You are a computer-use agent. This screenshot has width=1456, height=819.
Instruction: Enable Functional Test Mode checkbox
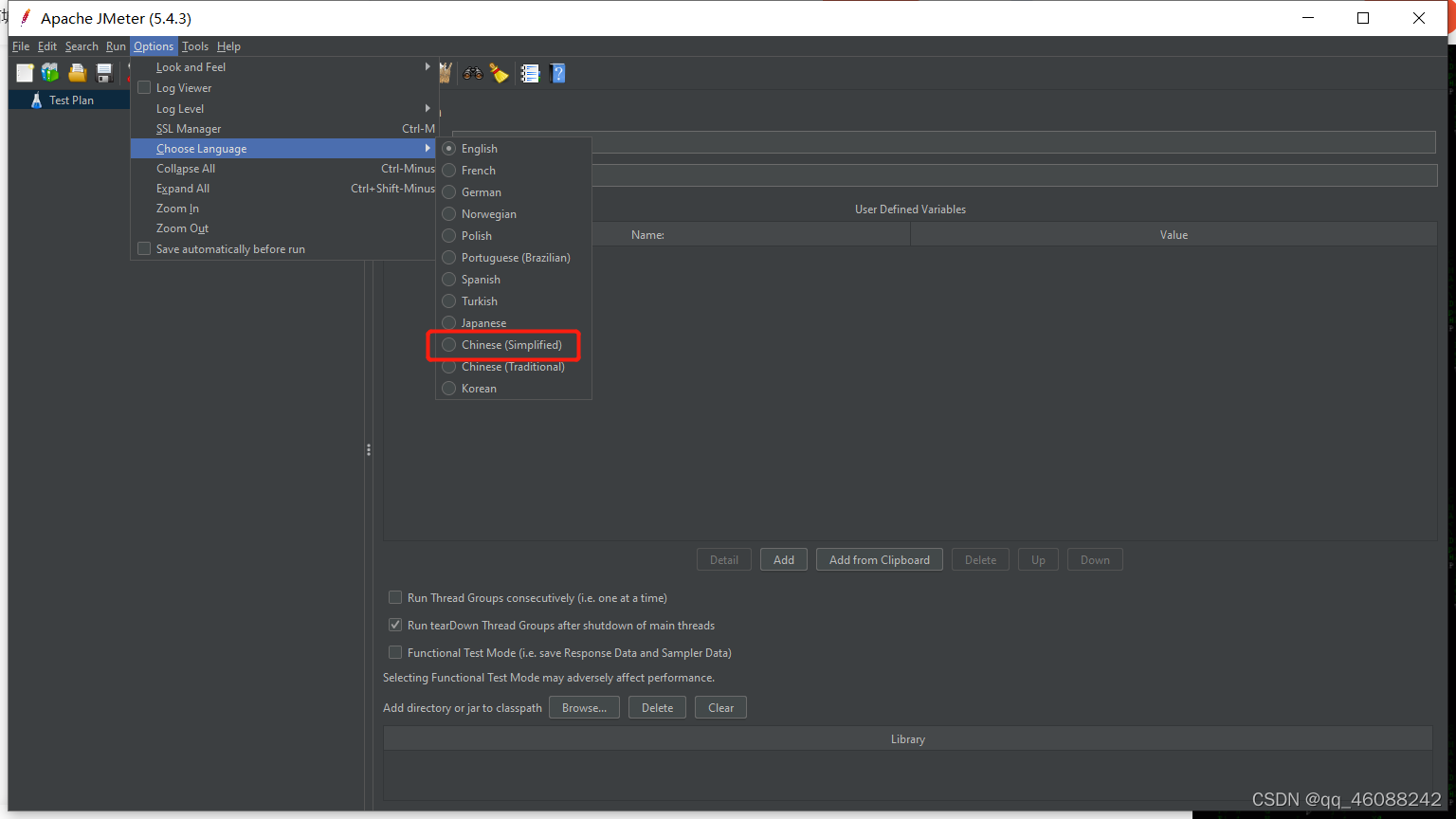click(x=395, y=652)
